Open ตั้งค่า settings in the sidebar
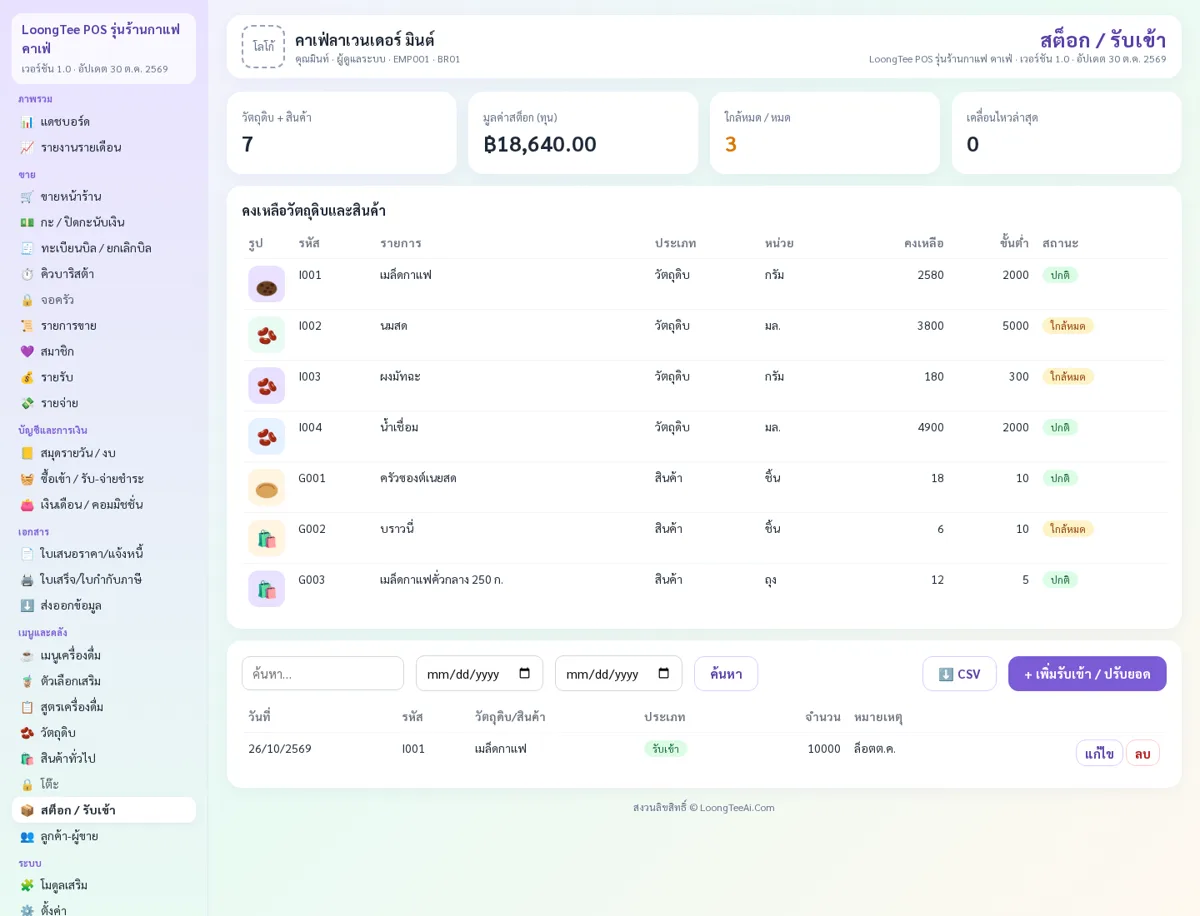The image size is (1200, 916). coord(104,910)
